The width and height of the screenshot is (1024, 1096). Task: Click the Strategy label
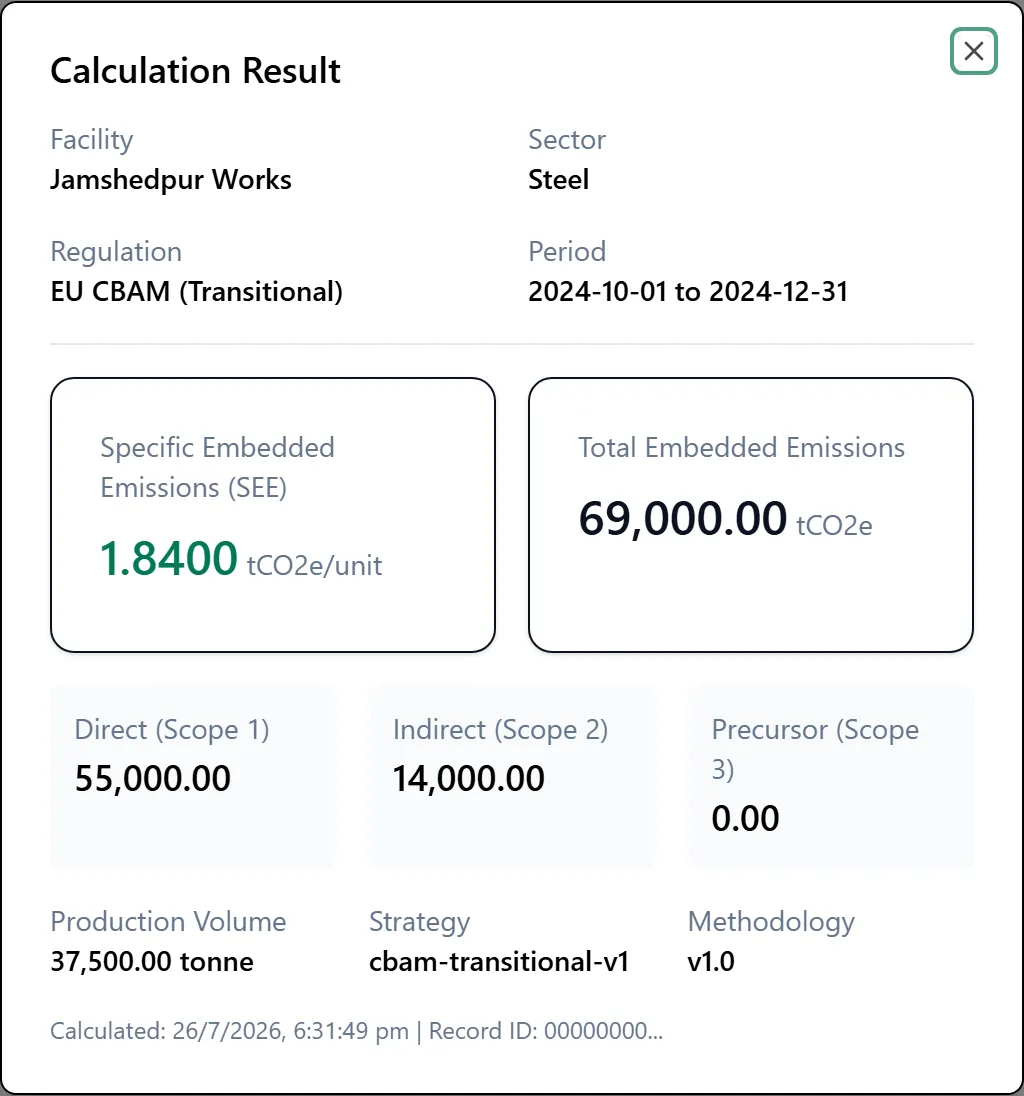[419, 922]
